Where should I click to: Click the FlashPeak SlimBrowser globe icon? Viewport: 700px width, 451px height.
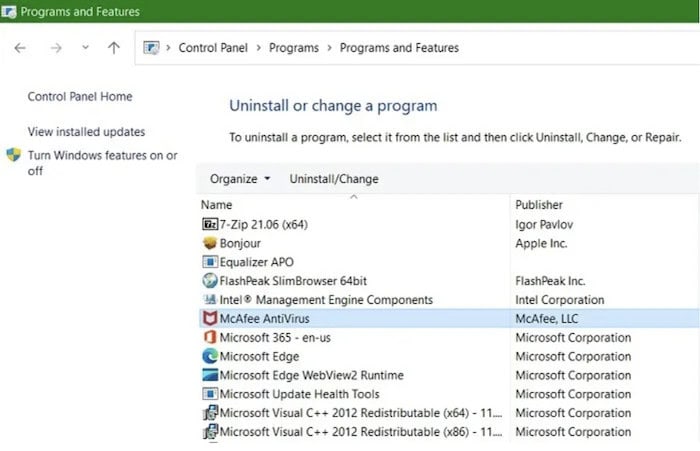pos(210,280)
